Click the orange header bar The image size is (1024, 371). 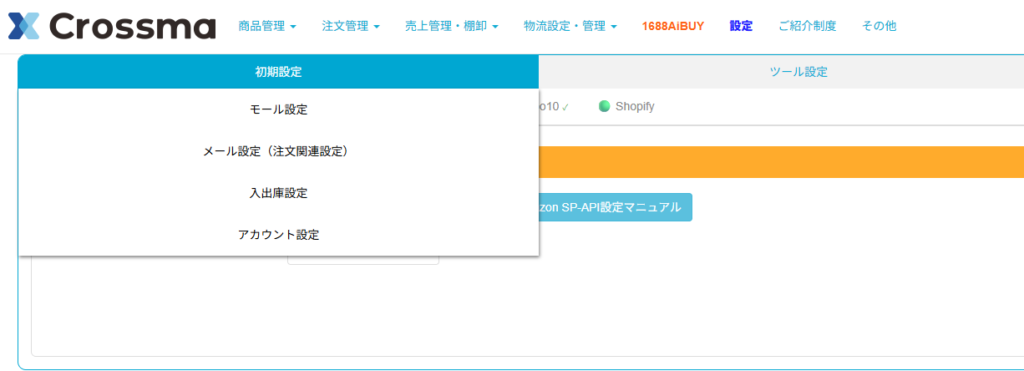pyautogui.click(x=781, y=162)
